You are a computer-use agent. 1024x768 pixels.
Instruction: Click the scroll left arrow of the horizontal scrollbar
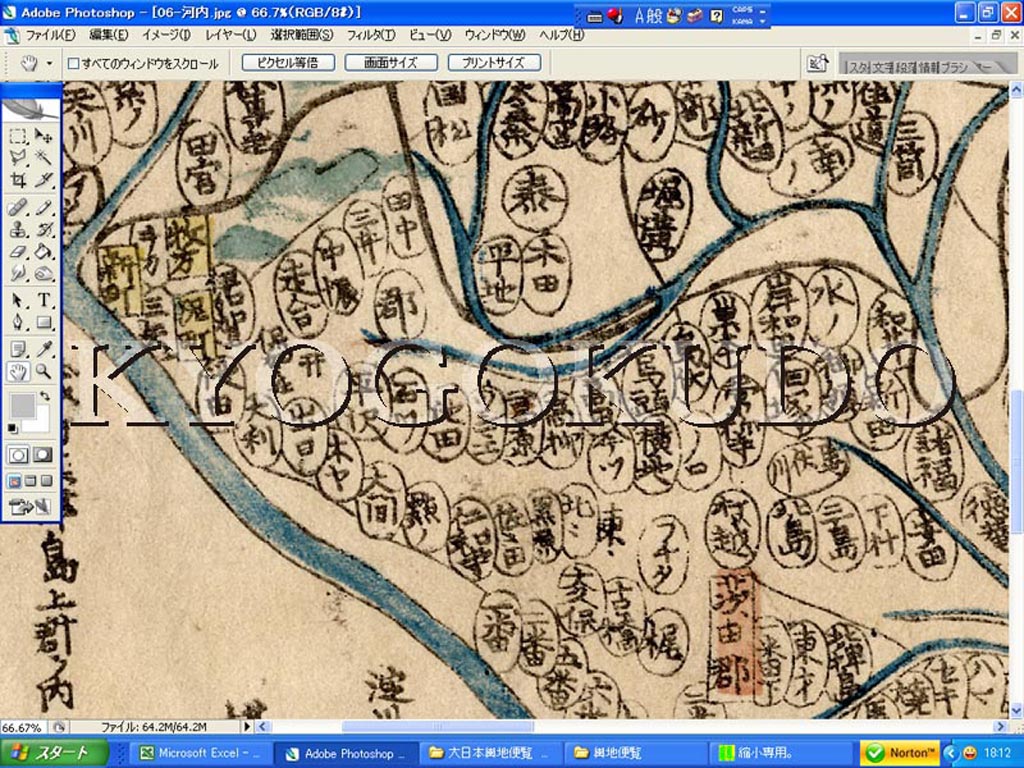coord(263,726)
